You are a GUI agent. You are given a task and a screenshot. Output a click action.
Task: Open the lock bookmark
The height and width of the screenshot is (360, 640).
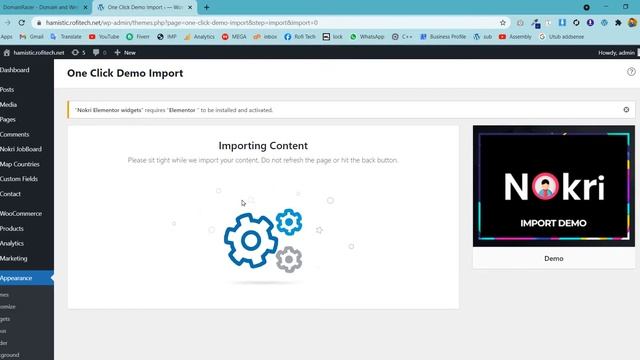(333, 37)
